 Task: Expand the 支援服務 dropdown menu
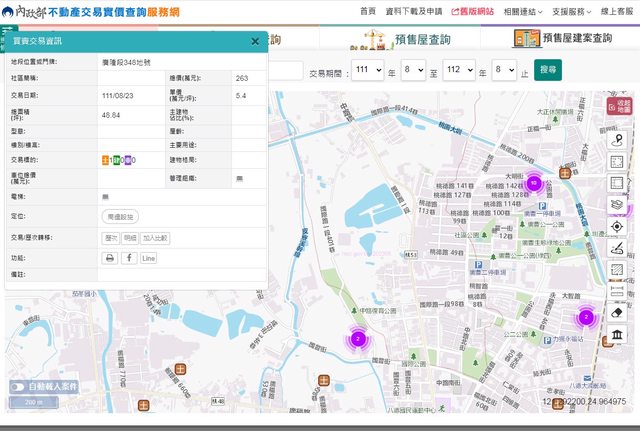coord(570,11)
